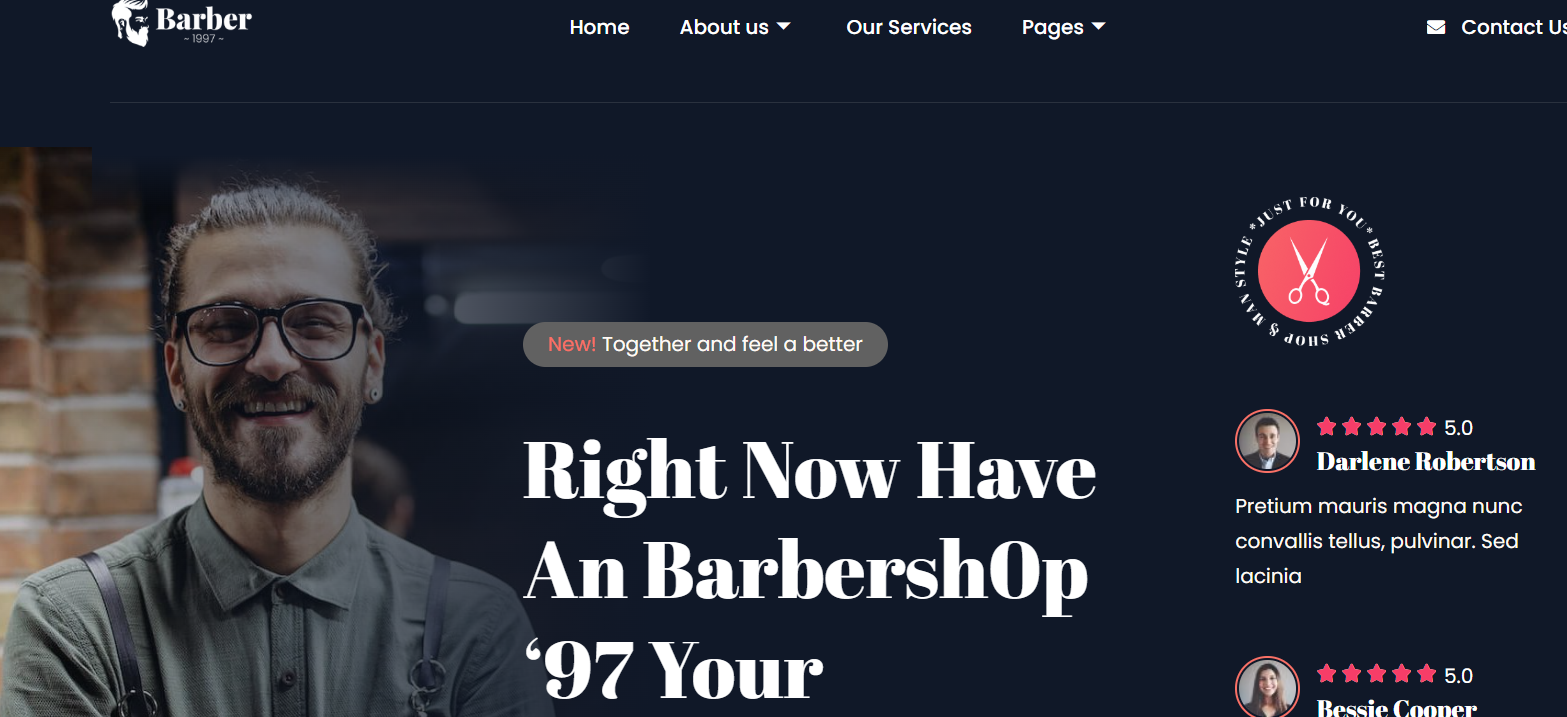The image size is (1567, 717).
Task: Click the fifth star in Bessie Cooper's rating
Action: point(1426,674)
